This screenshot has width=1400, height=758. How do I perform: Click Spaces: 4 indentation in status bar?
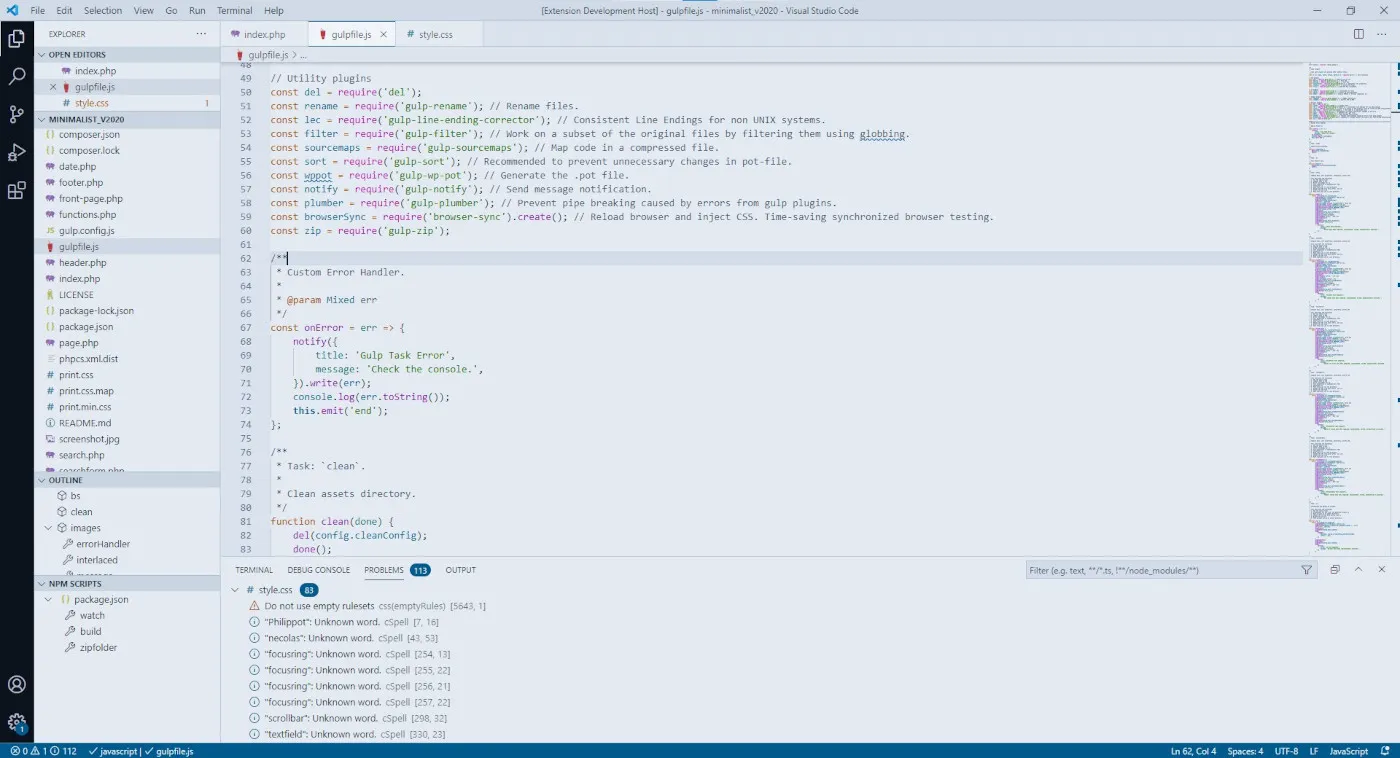pos(1245,751)
